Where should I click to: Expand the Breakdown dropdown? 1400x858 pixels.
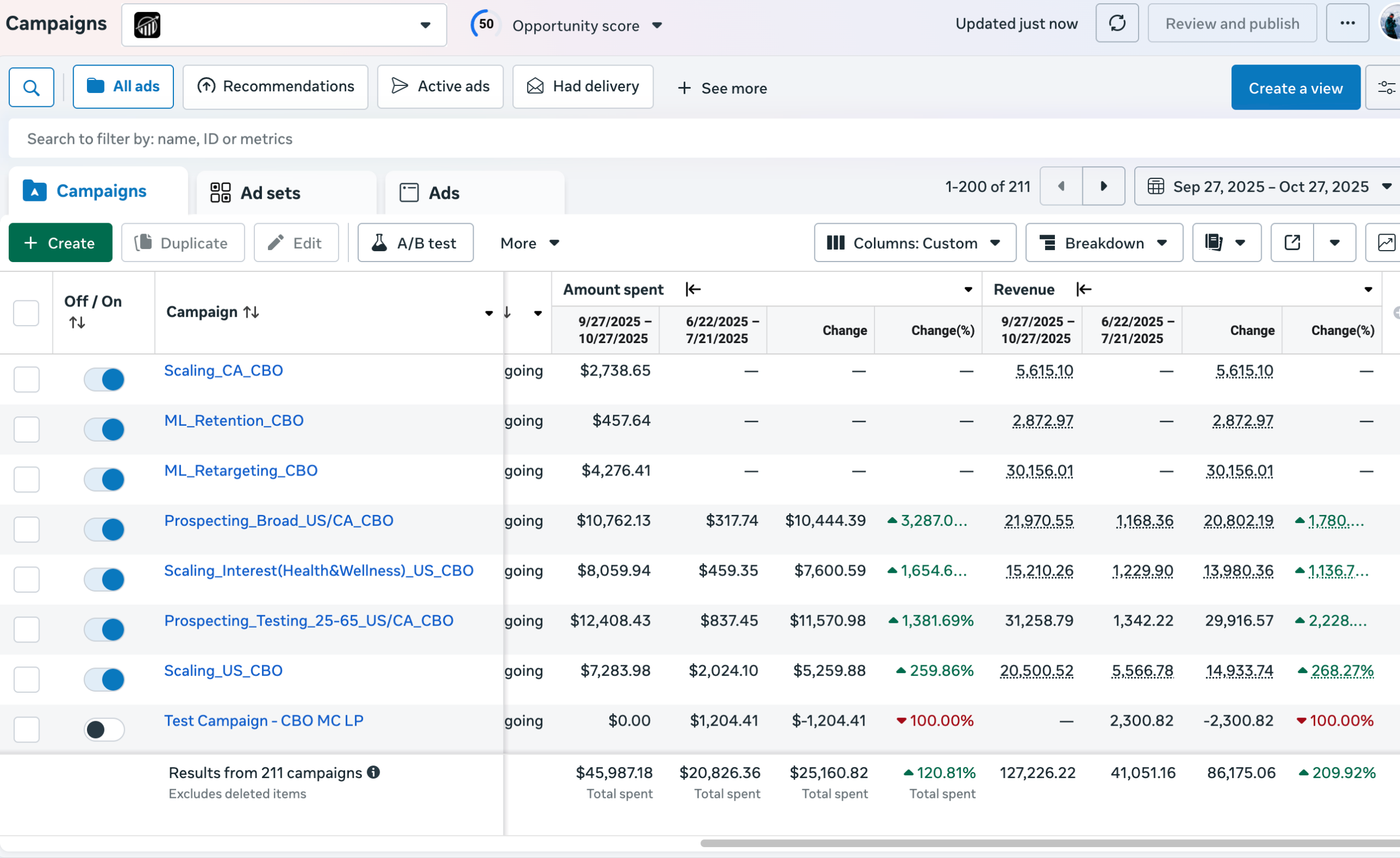click(x=1104, y=243)
